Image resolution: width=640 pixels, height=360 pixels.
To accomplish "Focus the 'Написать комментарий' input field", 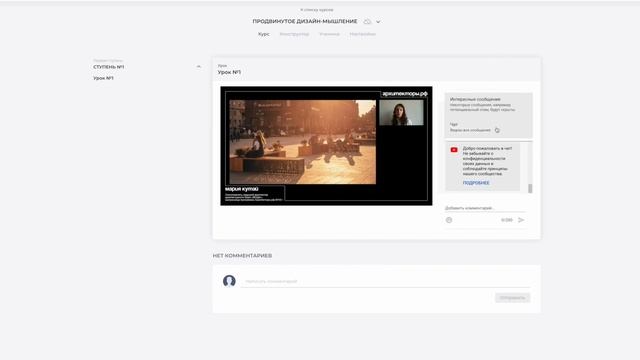I will (385, 281).
